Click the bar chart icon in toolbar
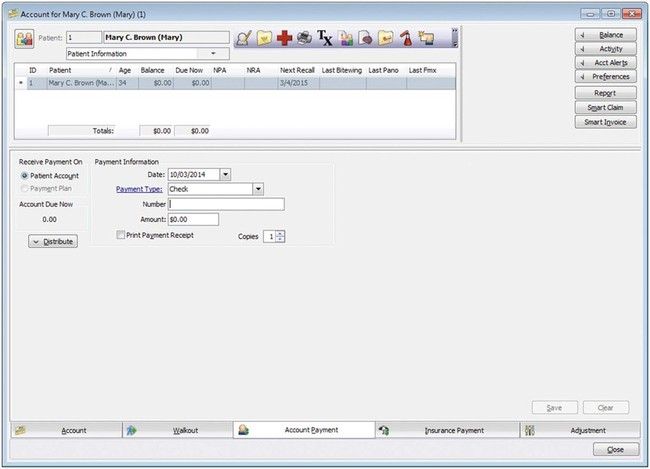Screen dimensions: 650x469 [x=346, y=38]
